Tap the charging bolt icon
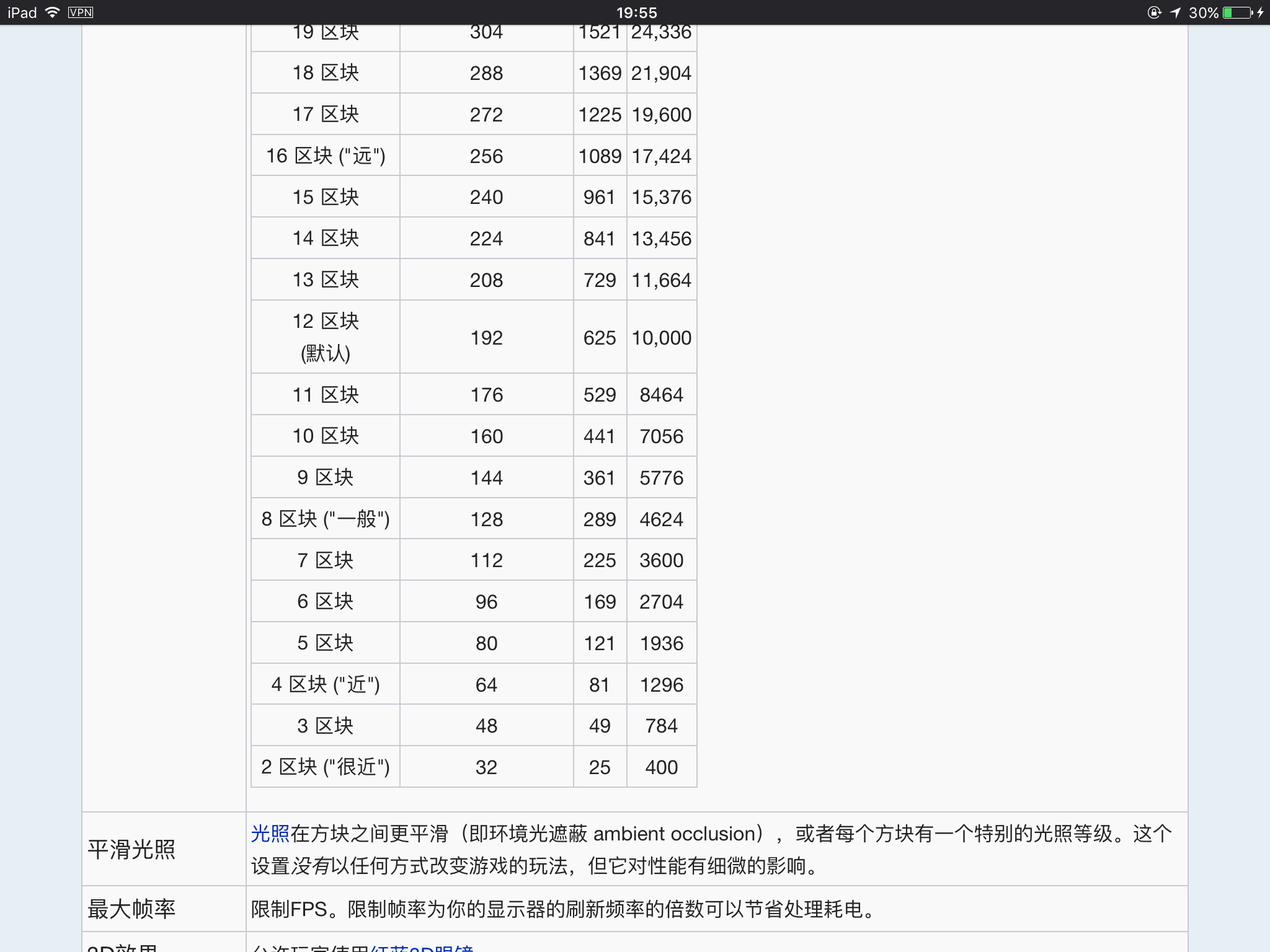This screenshot has height=952, width=1270. click(1260, 12)
